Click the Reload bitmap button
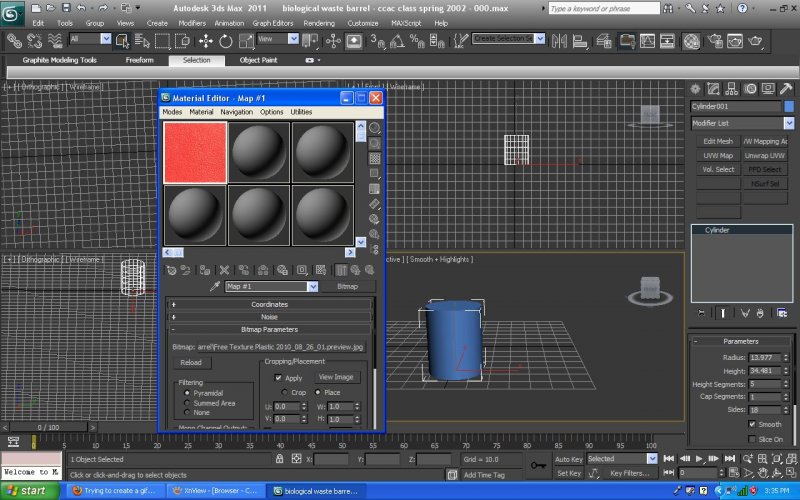Viewport: 800px width, 500px height. 191,363
